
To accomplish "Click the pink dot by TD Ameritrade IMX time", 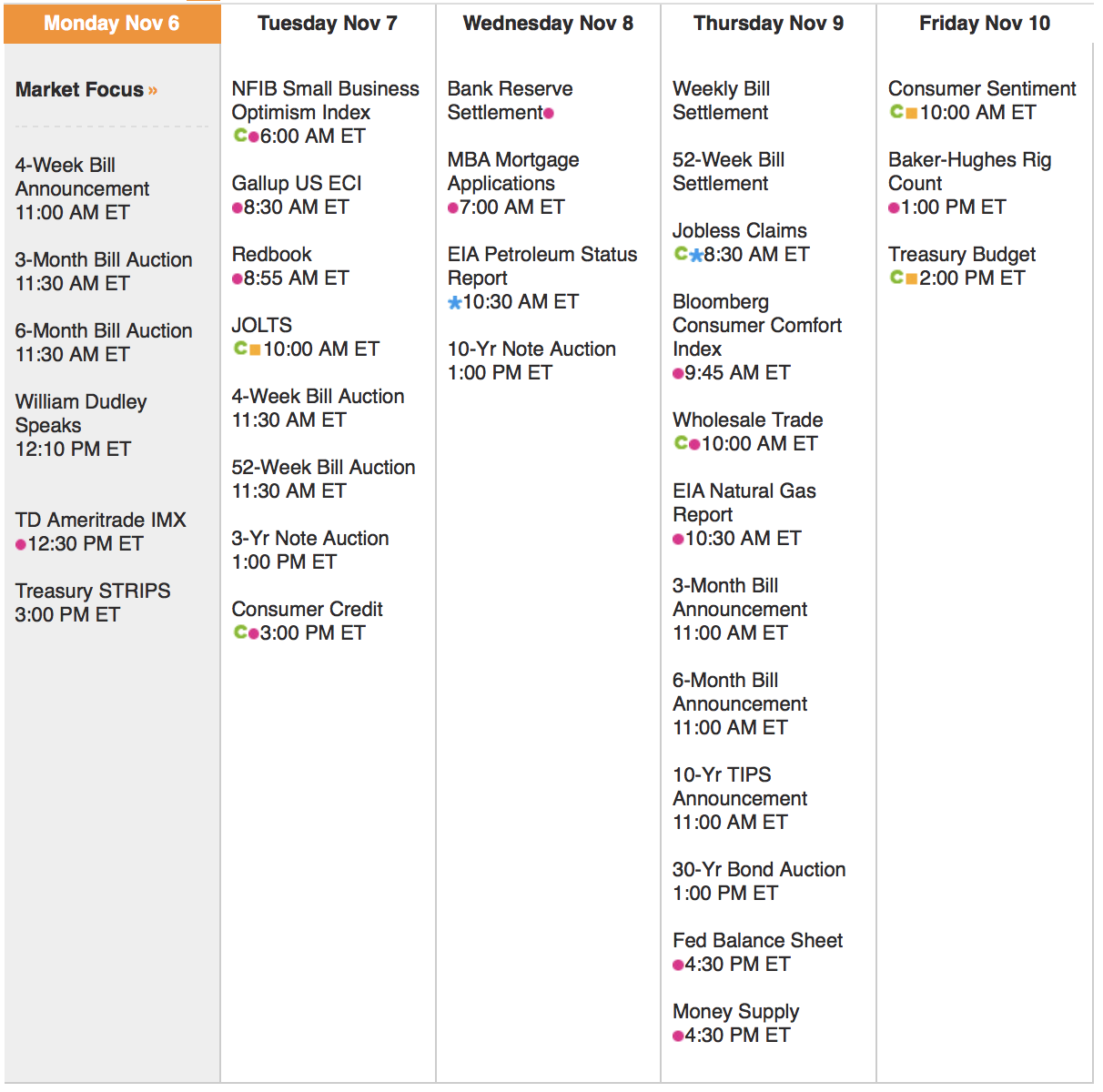I will (21, 544).
